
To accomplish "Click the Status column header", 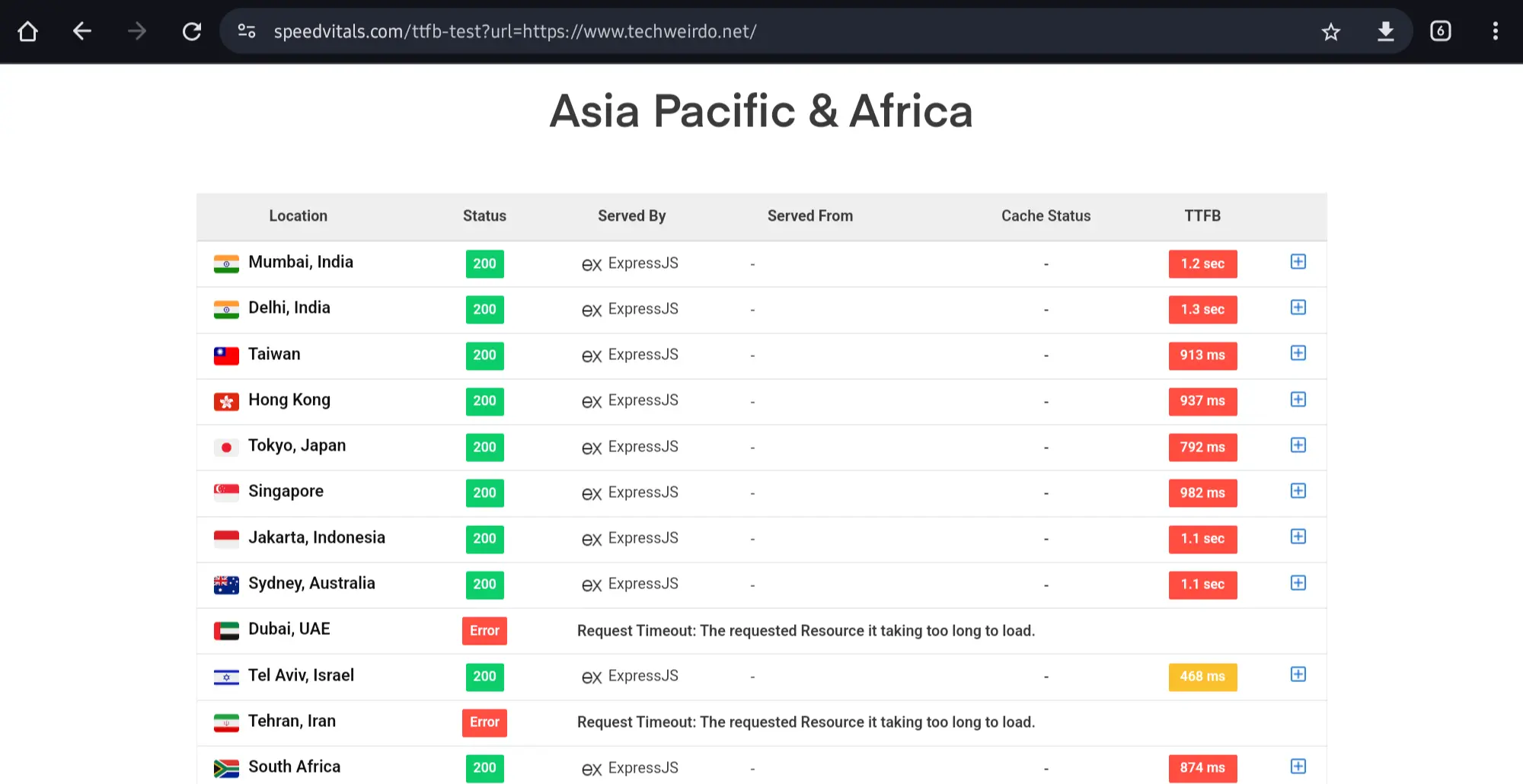I will pos(484,216).
